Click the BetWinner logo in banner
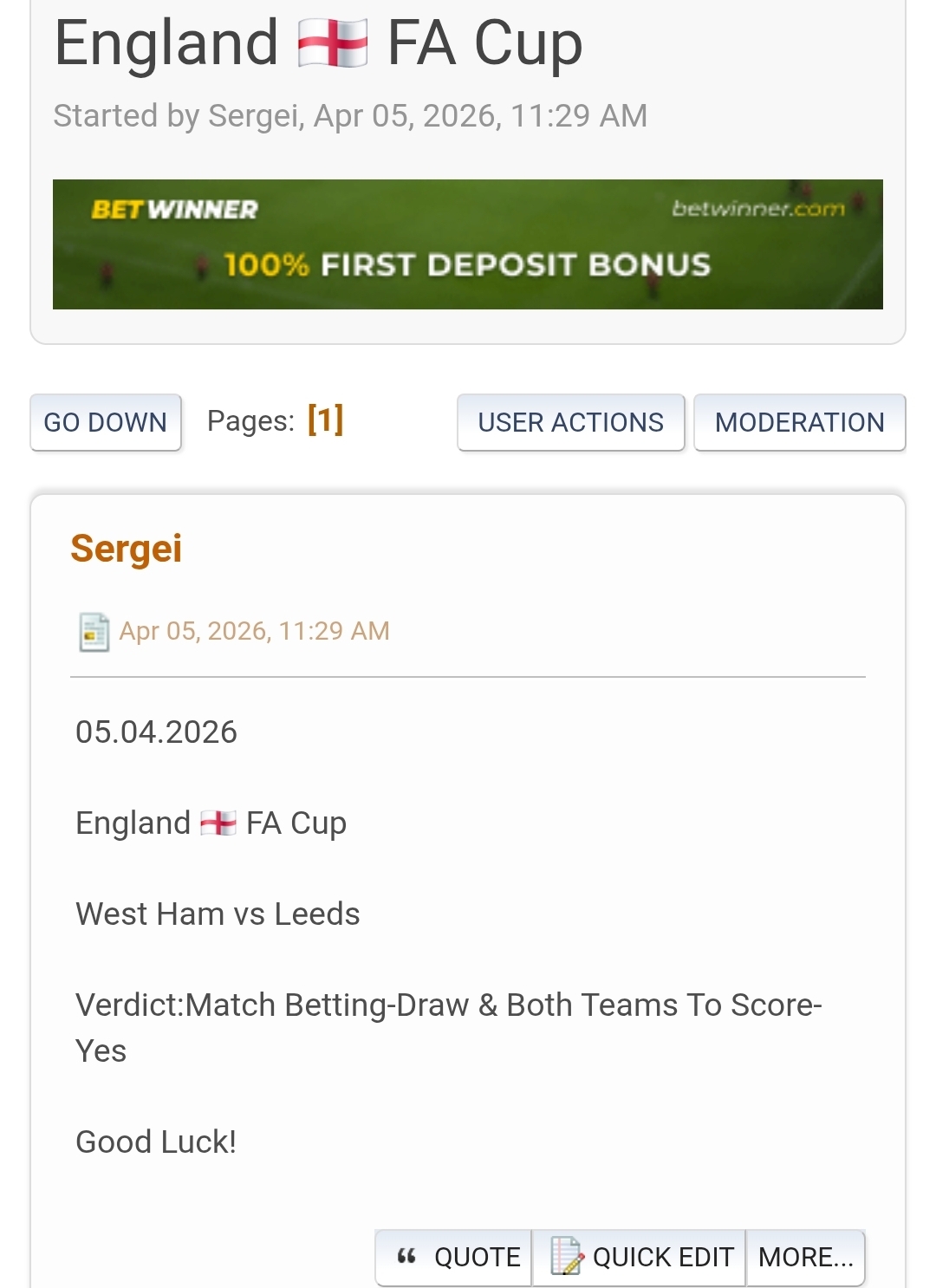 (x=174, y=210)
